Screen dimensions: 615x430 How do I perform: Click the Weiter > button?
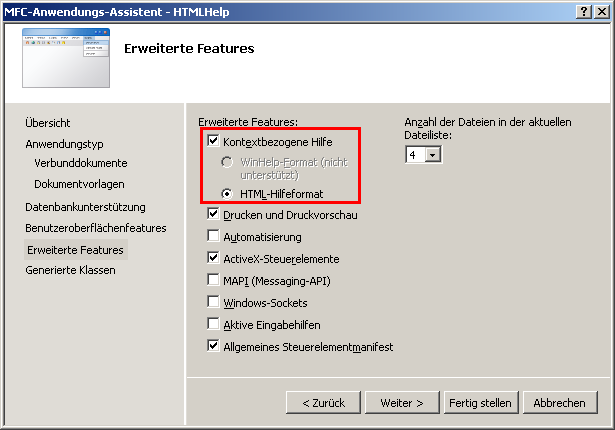(402, 403)
